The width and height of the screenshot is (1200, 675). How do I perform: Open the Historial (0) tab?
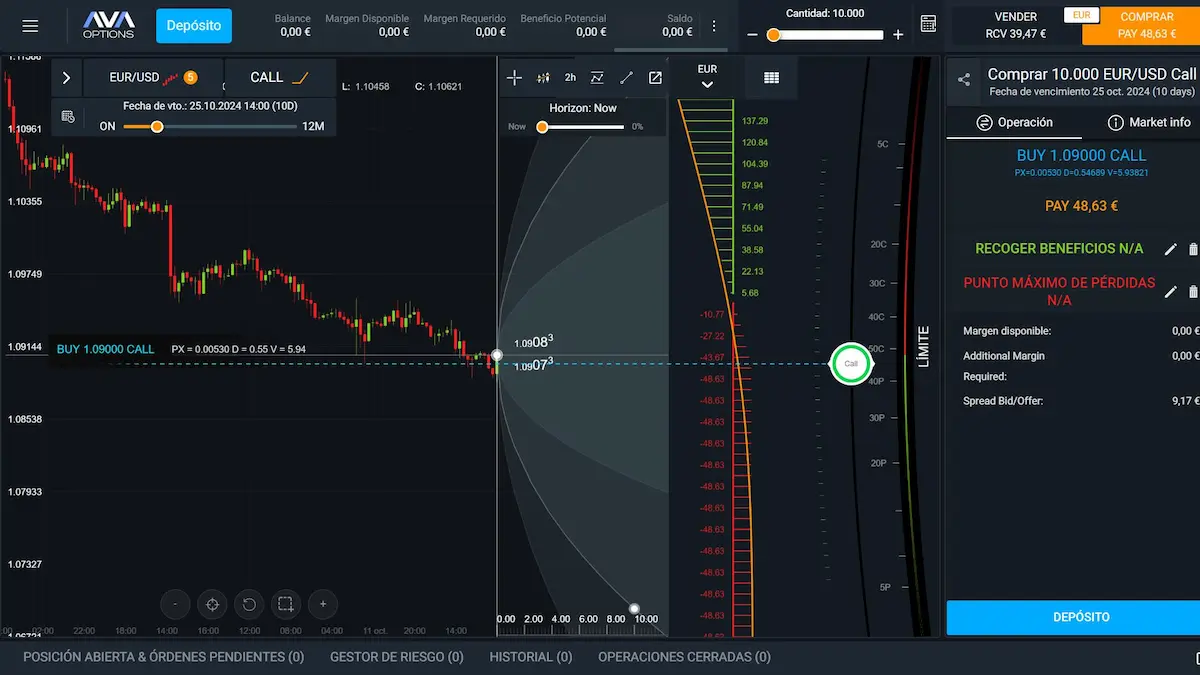(530, 657)
